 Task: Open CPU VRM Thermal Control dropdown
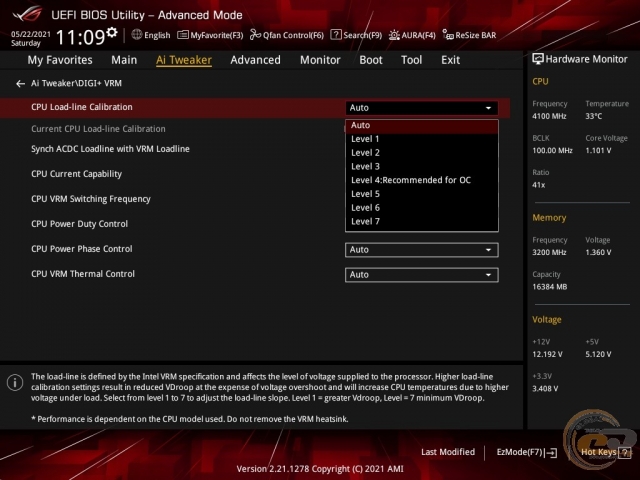pos(422,275)
